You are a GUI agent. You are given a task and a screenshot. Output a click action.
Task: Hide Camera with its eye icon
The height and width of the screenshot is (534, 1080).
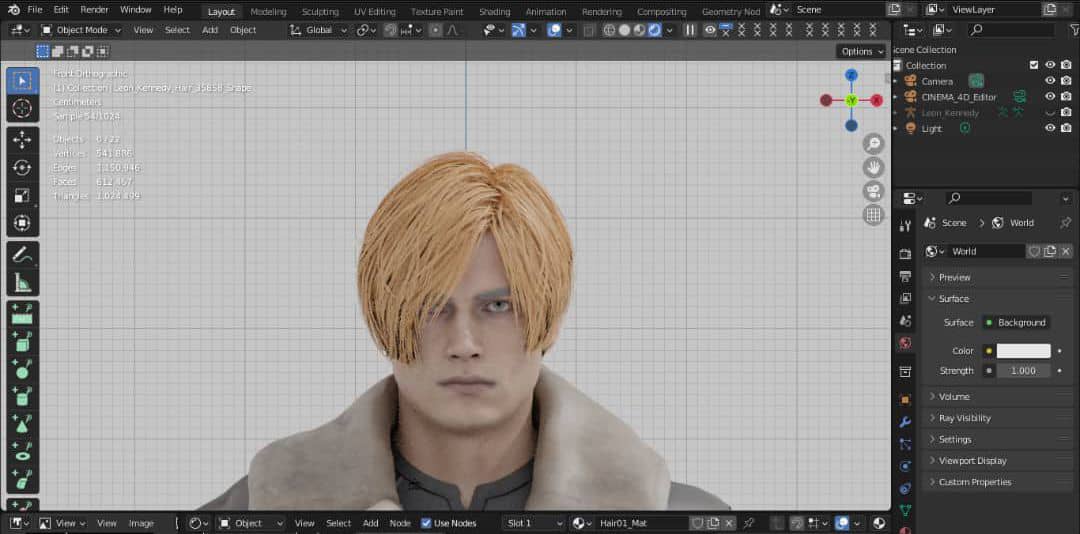tap(1050, 81)
